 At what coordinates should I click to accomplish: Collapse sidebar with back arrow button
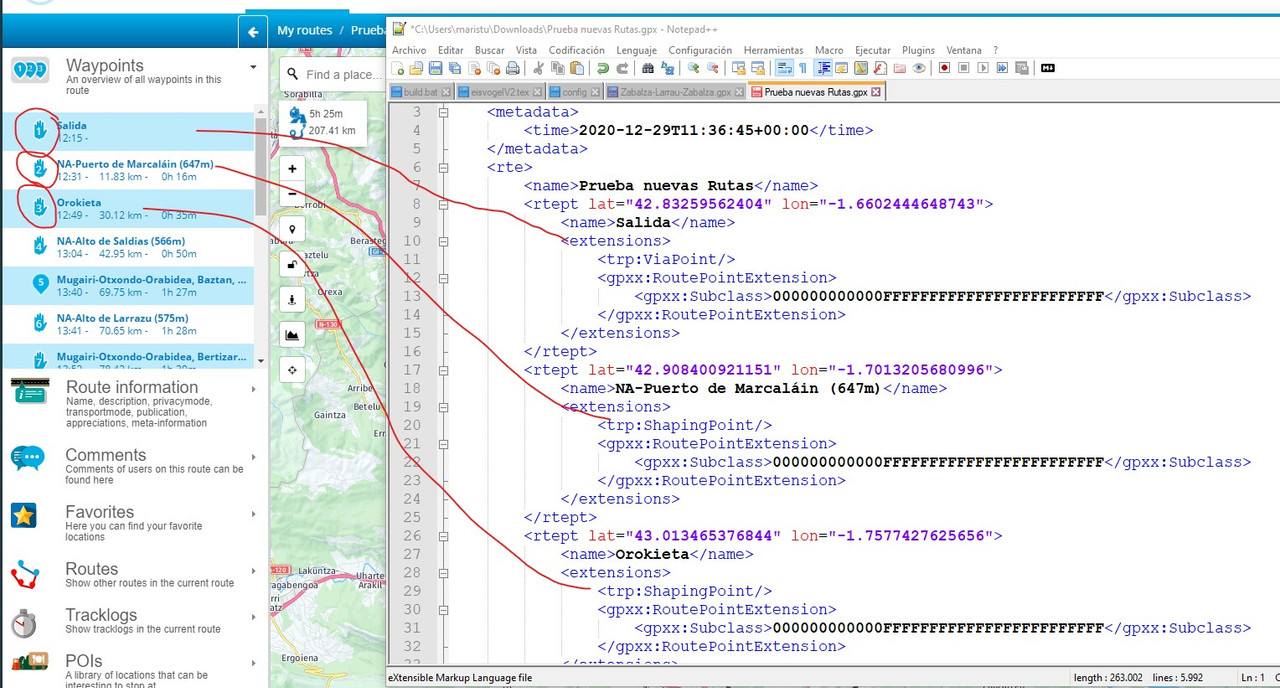click(x=253, y=31)
